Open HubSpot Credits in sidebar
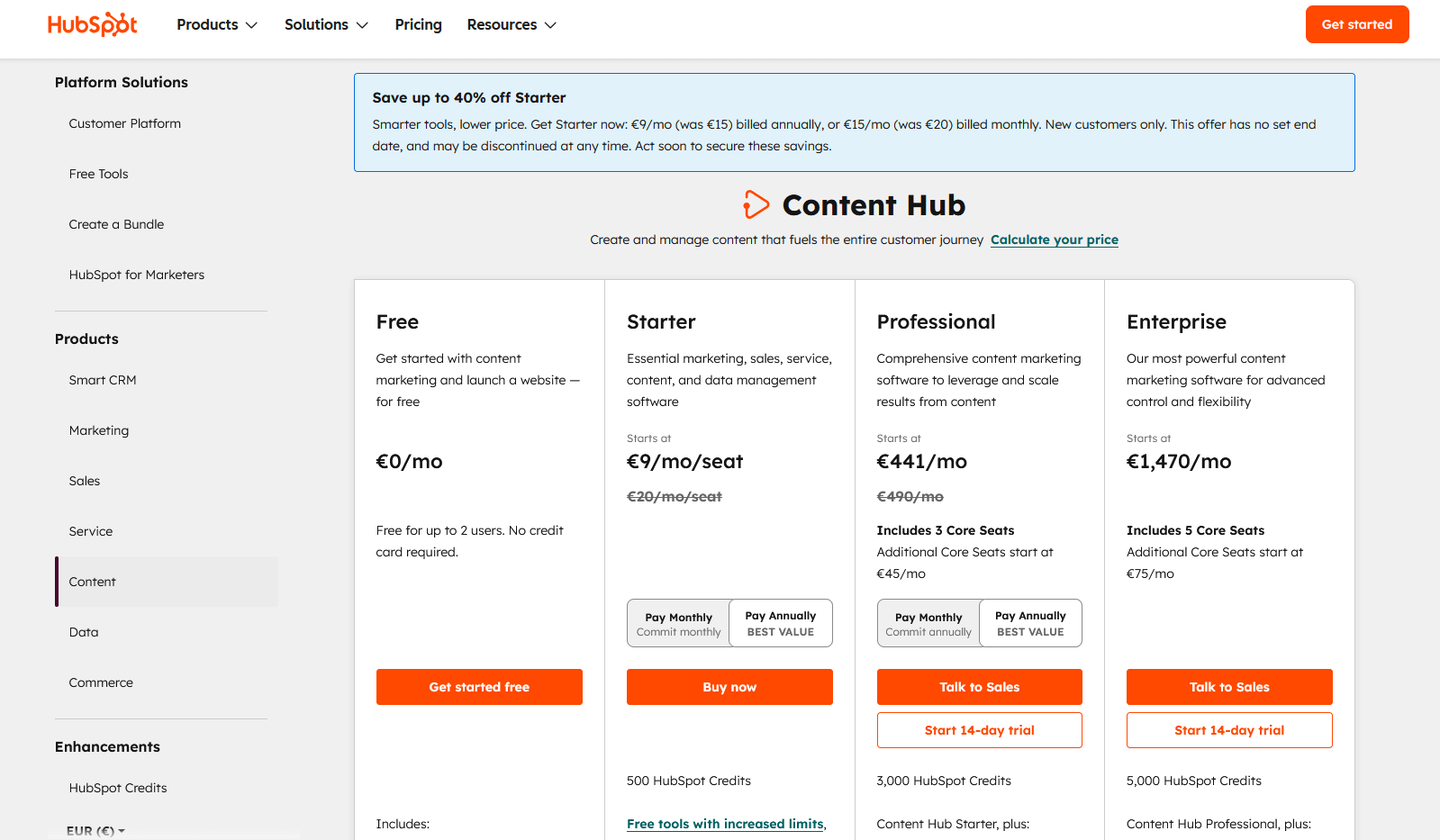This screenshot has width=1440, height=840. 118,788
